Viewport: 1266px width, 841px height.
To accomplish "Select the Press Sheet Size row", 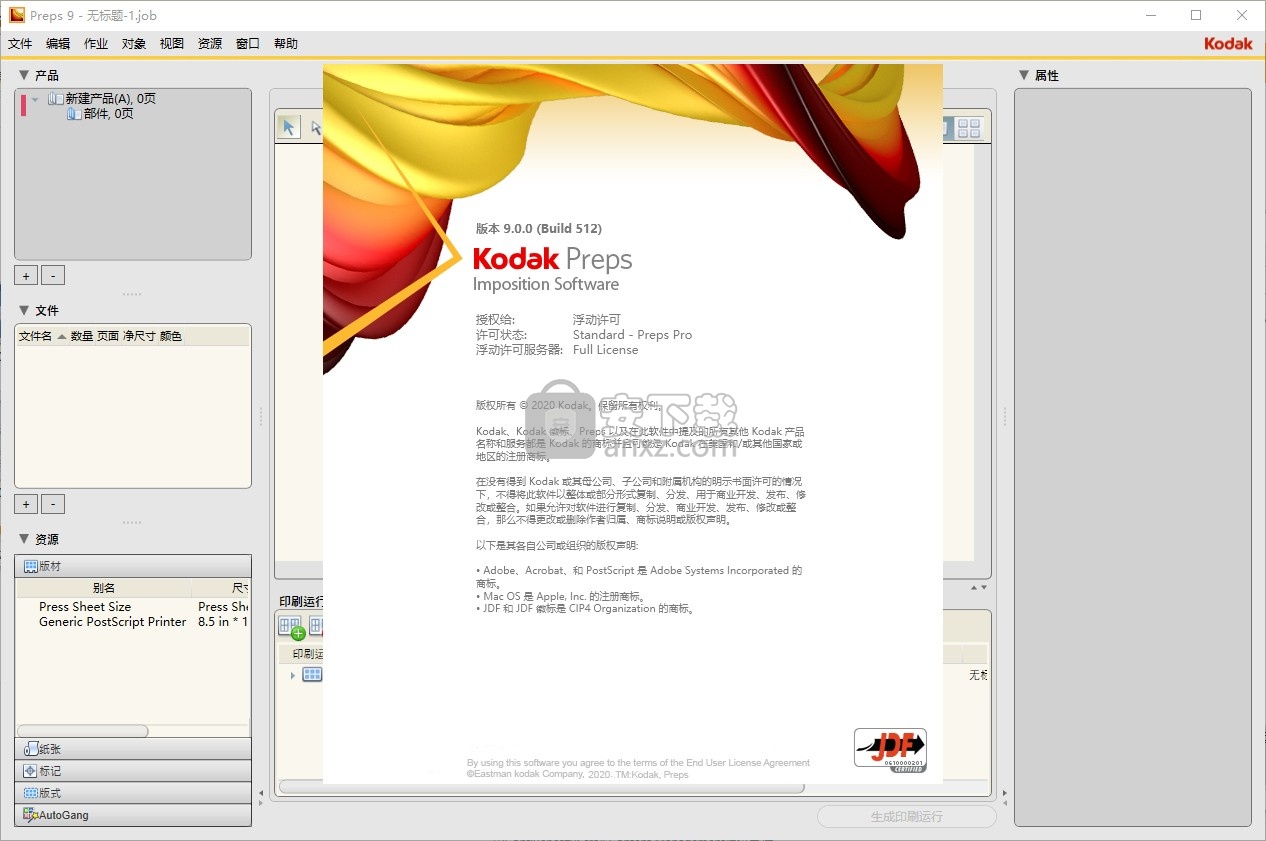I will 133,607.
